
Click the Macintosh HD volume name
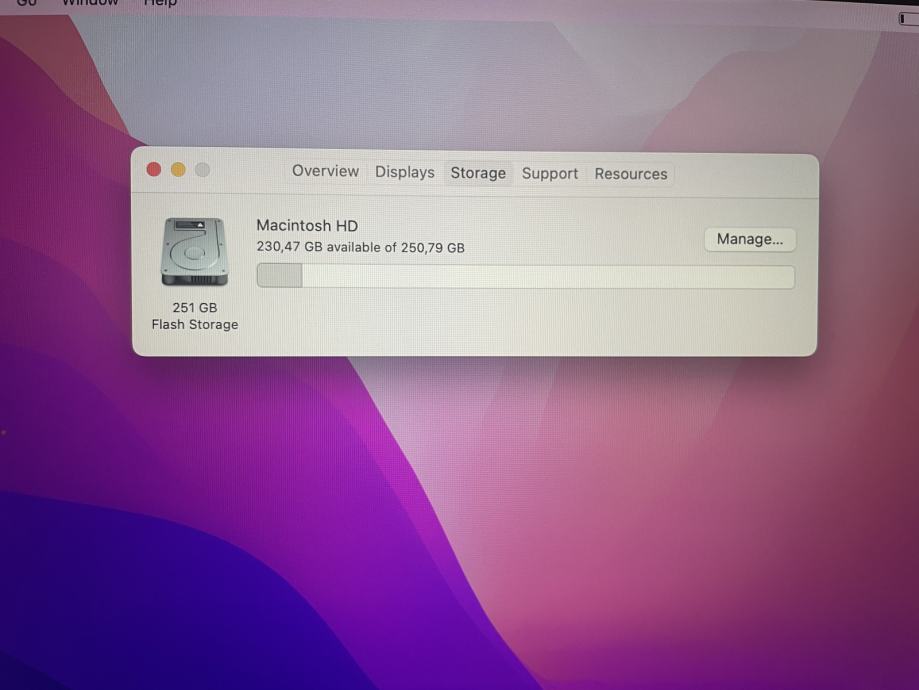[307, 225]
